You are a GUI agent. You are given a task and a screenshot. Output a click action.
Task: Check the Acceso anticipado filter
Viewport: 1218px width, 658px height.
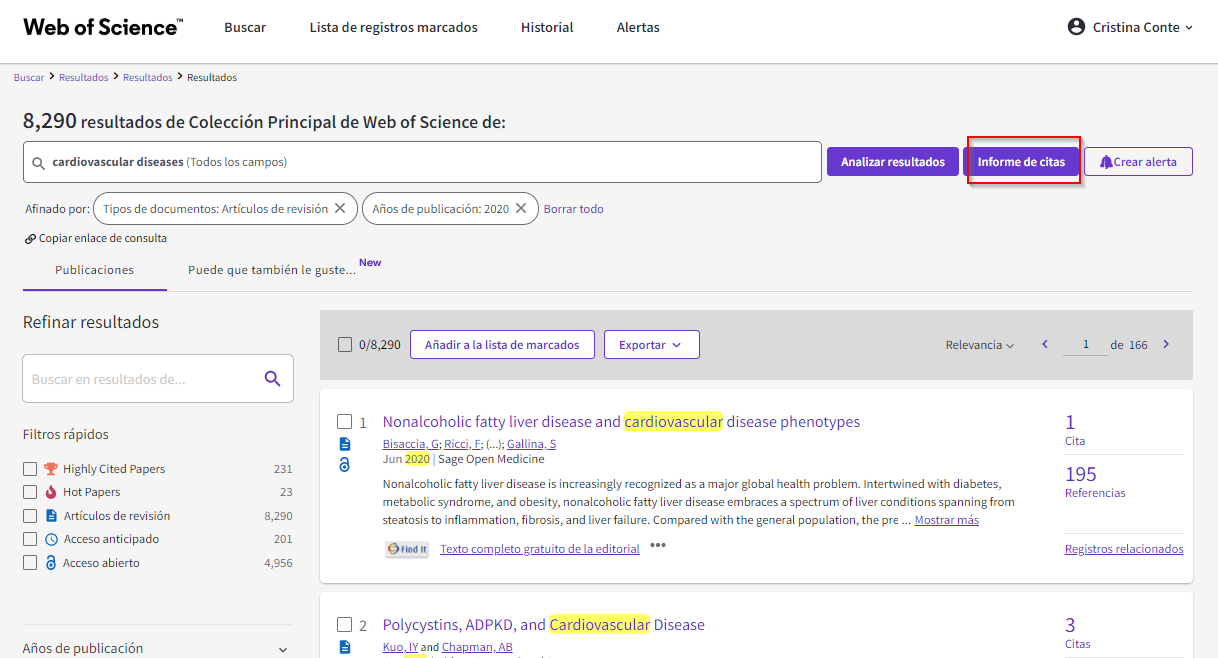point(30,539)
